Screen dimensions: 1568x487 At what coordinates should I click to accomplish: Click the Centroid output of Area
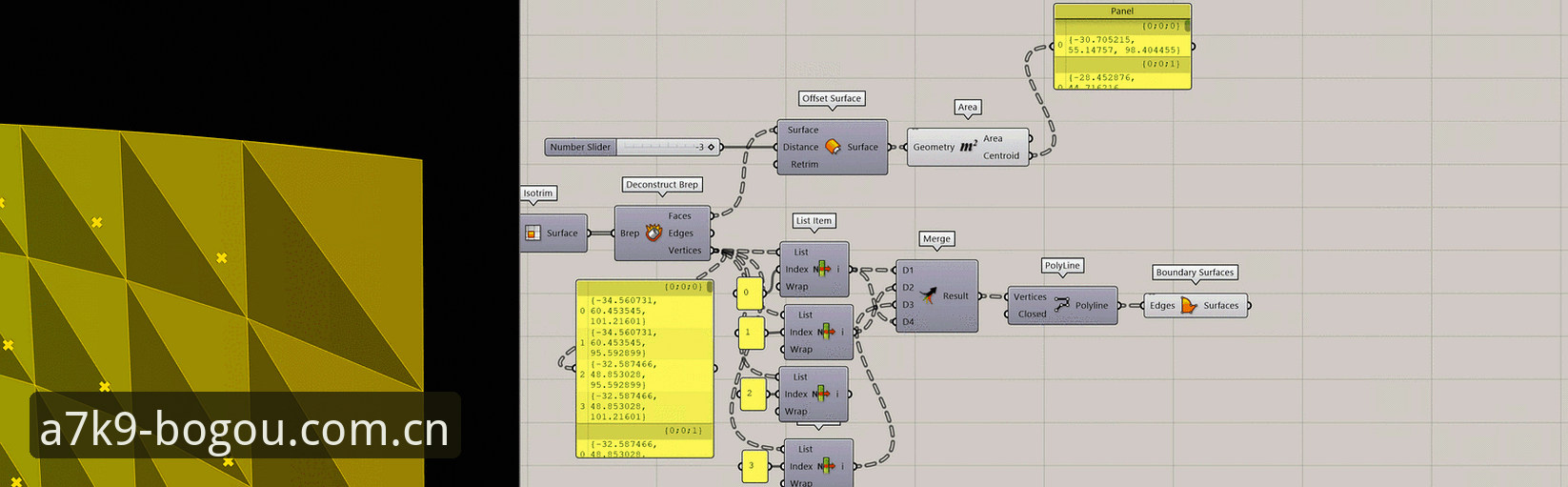(1001, 155)
